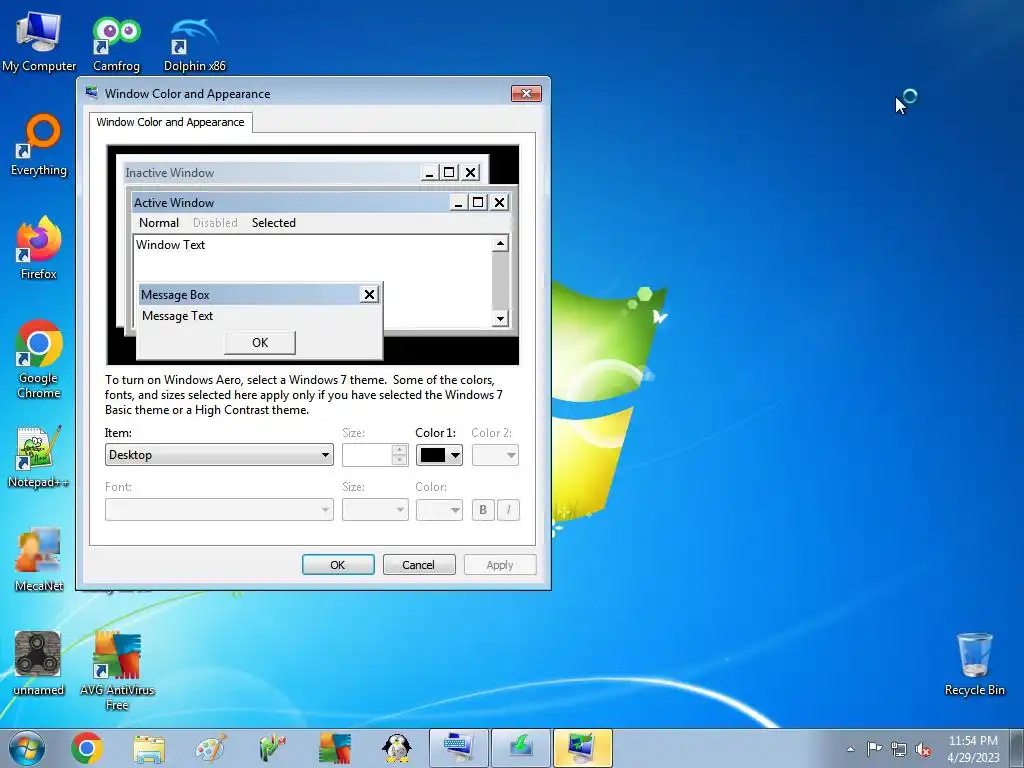Click the item Size spinner field
The height and width of the screenshot is (768, 1024).
(x=375, y=455)
